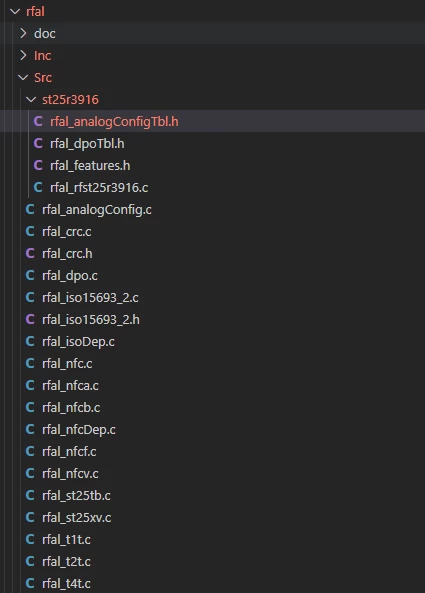Click the C icon of rfal_nfca.c
The image size is (425, 593).
click(x=30, y=385)
